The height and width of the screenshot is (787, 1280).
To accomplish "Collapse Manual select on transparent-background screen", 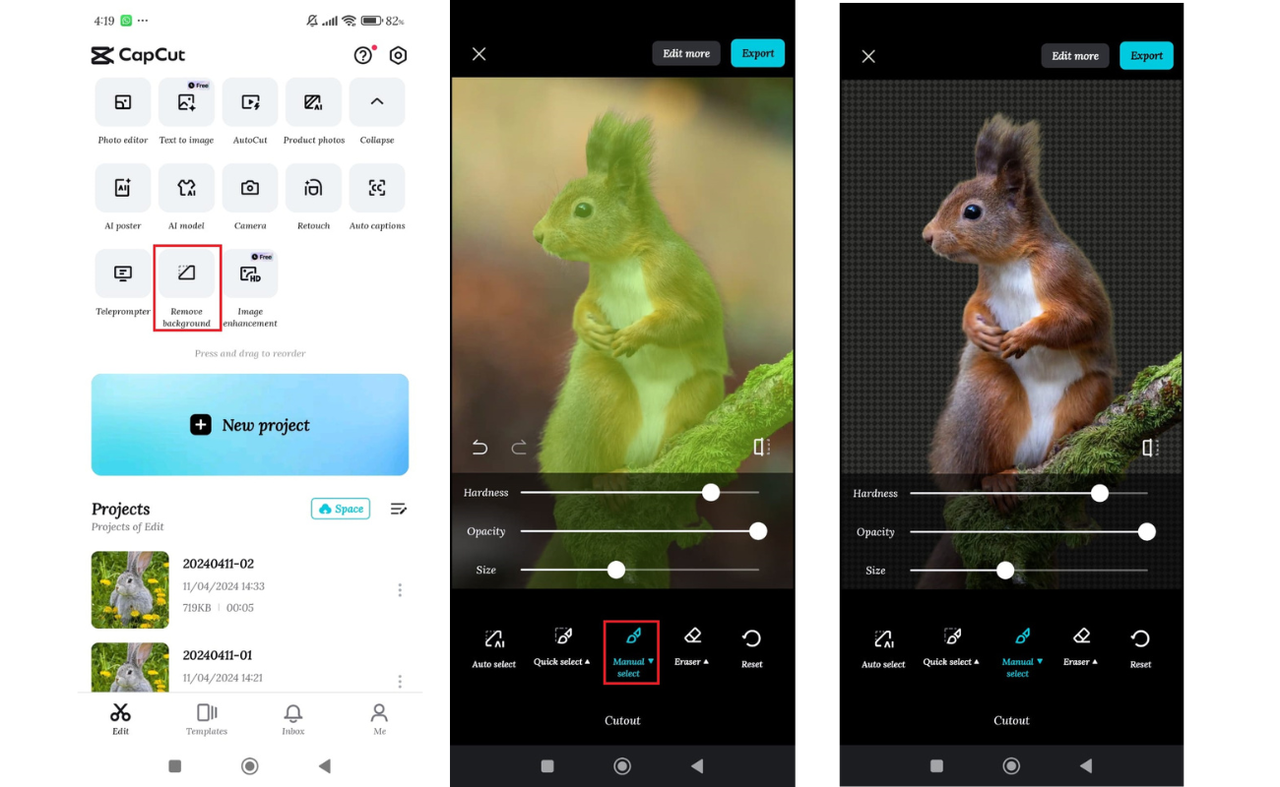I will tap(1020, 654).
